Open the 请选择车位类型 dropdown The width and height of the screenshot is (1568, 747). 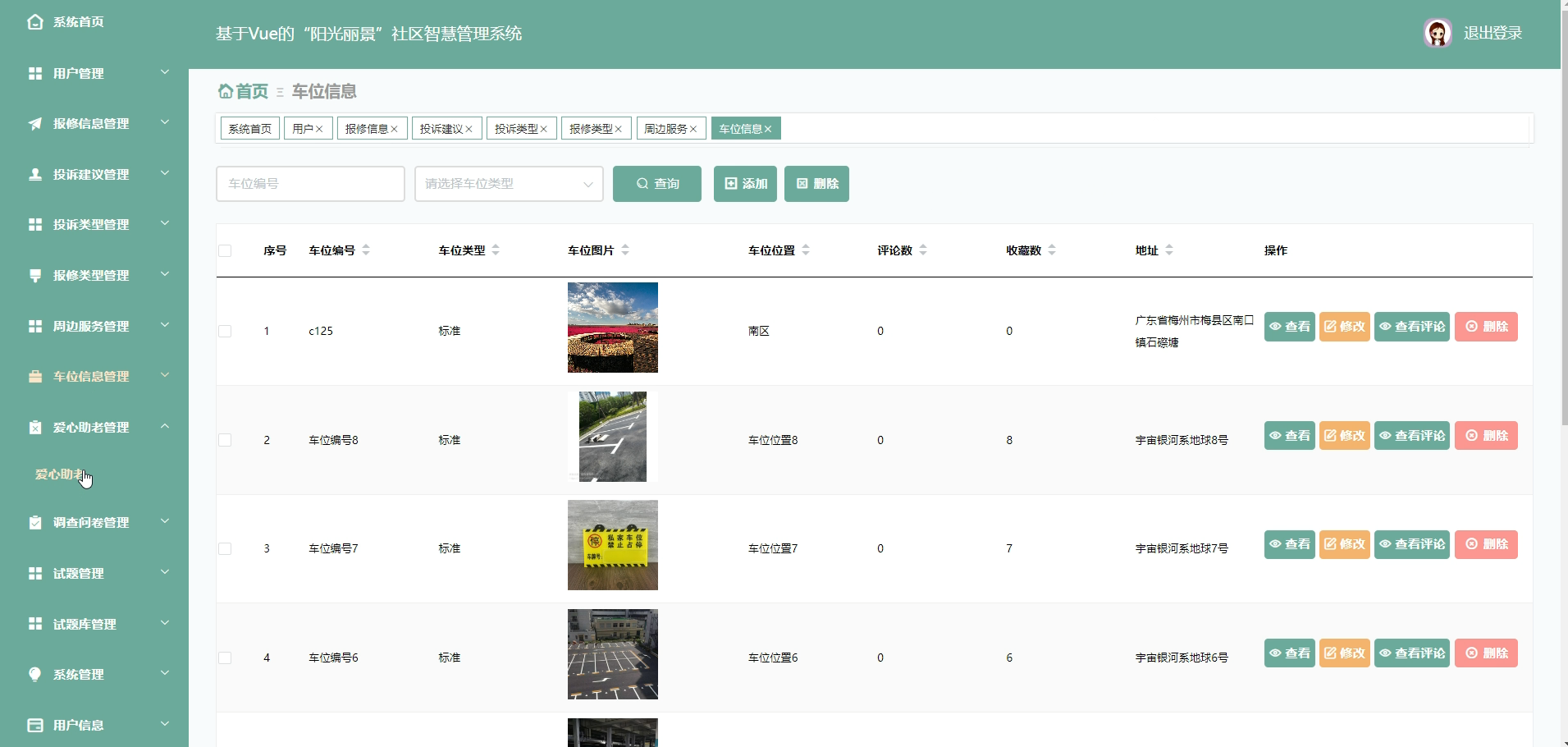pyautogui.click(x=509, y=184)
